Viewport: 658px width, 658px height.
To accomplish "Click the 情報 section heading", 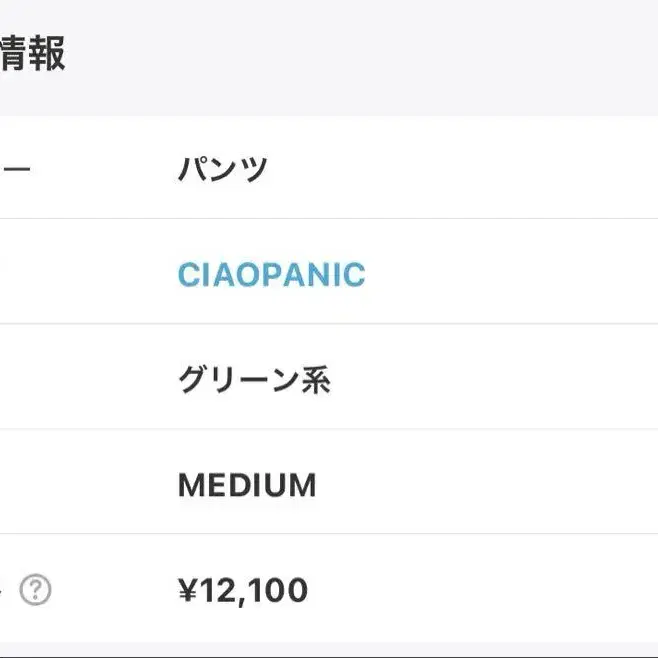I will 33,53.
